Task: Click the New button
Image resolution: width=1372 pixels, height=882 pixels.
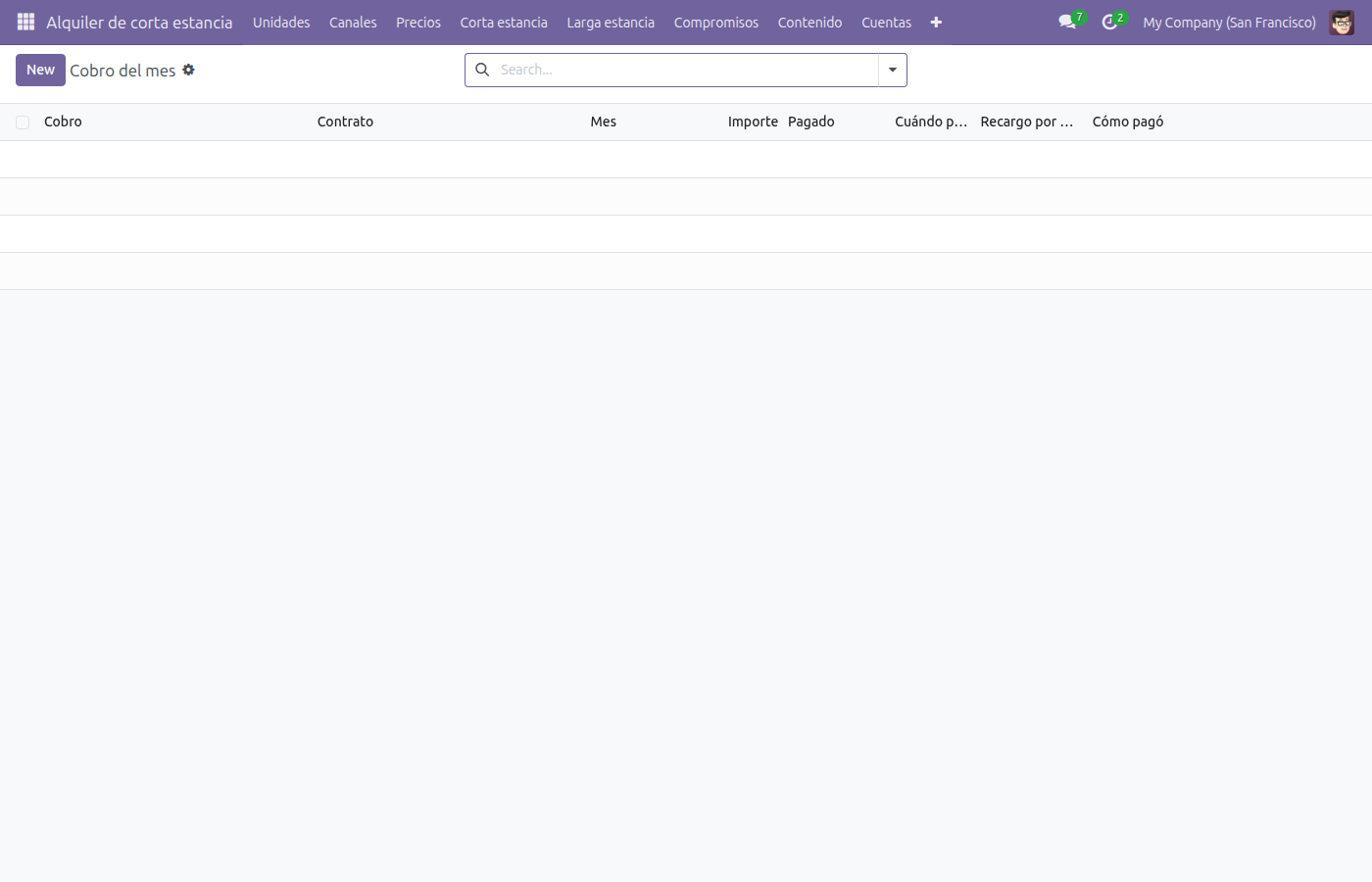Action: coord(40,70)
